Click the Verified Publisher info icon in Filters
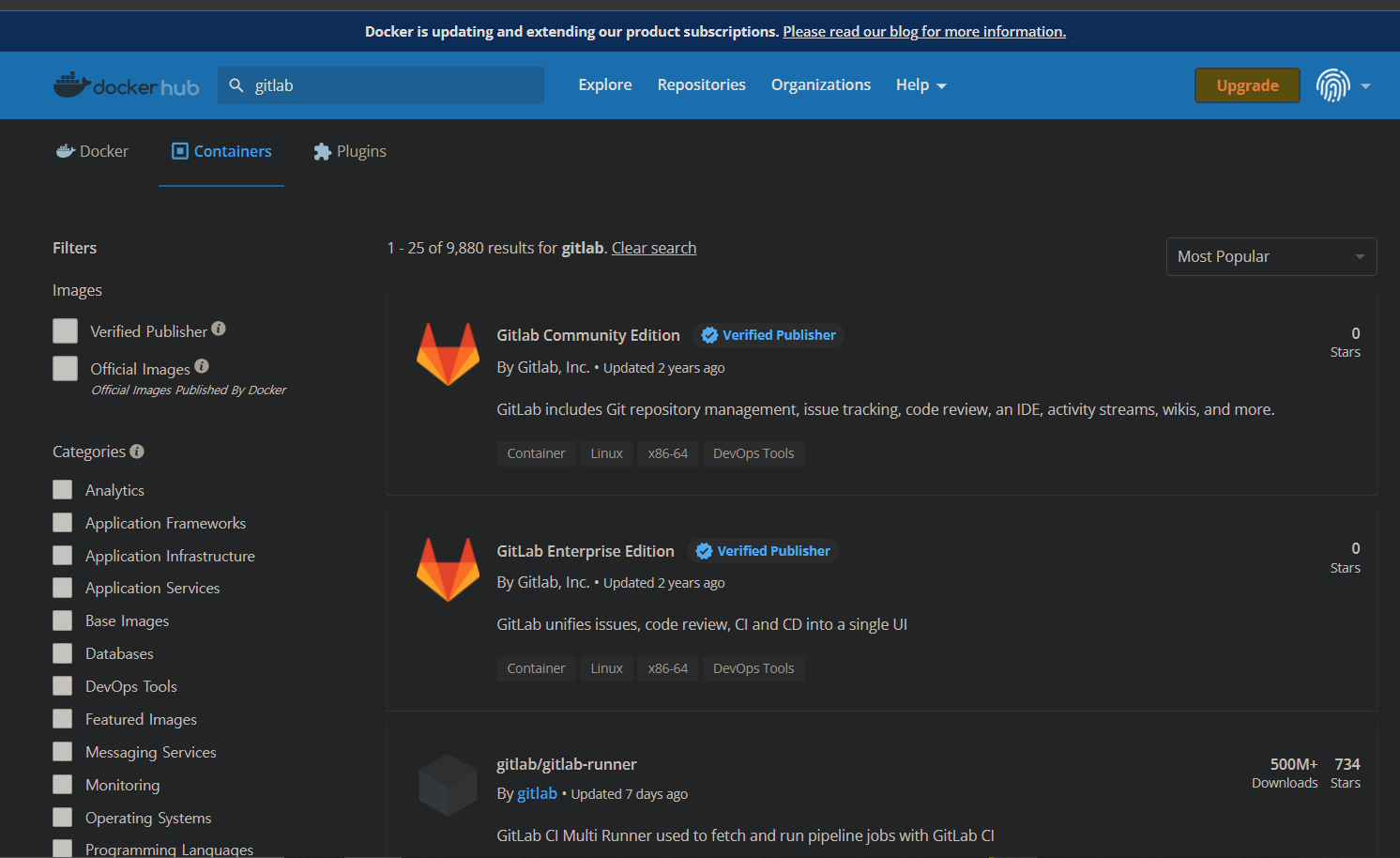 219,329
